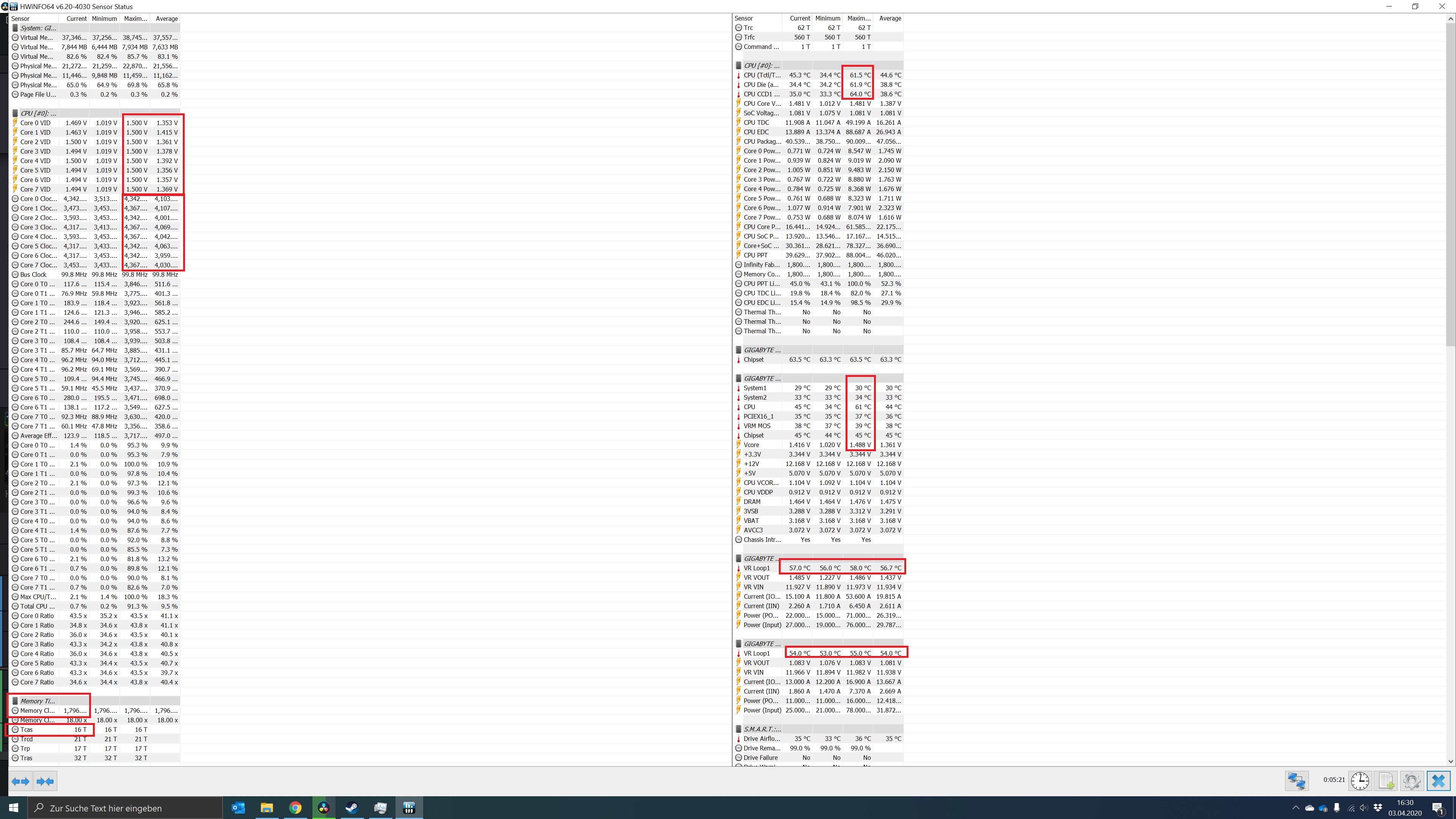Select the Core 0 VID sensor row
Viewport: 1456px width, 819px height.
tap(35, 122)
